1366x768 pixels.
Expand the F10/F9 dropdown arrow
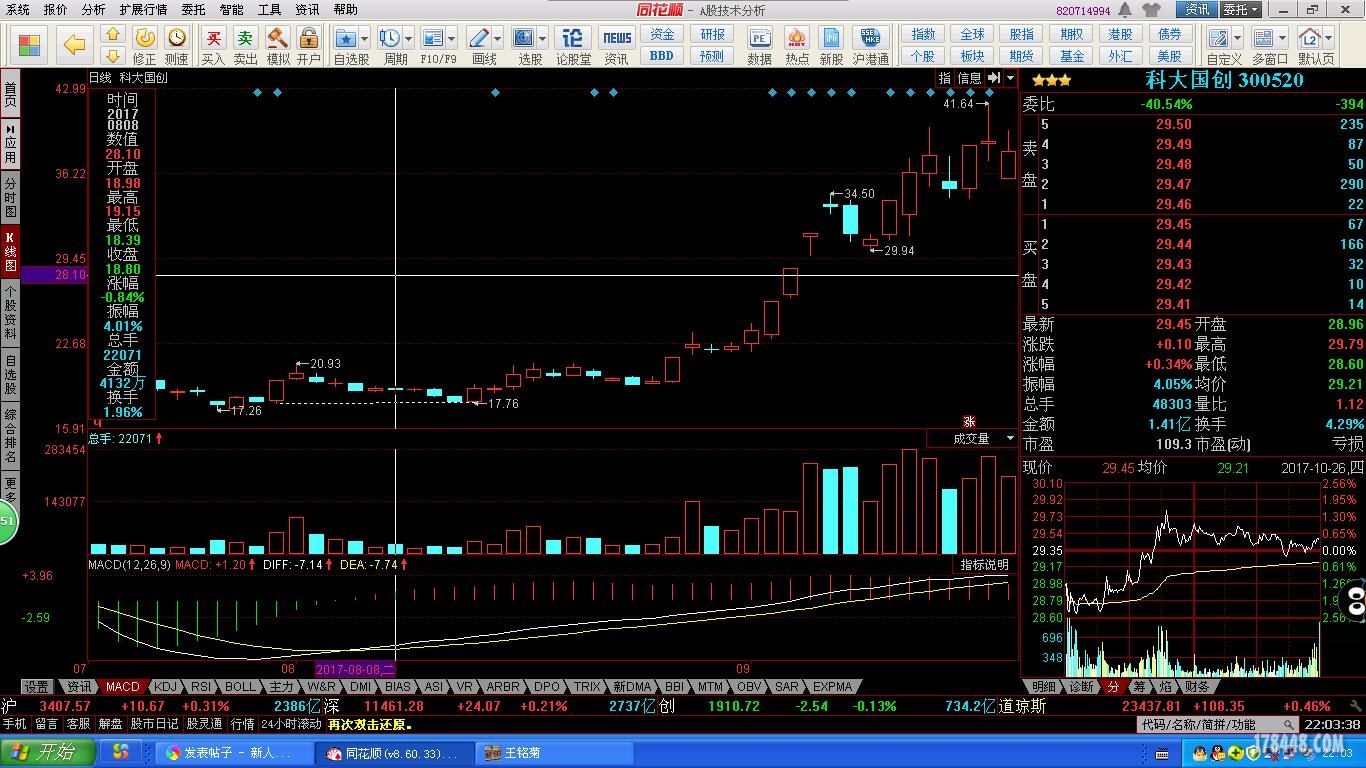452,39
